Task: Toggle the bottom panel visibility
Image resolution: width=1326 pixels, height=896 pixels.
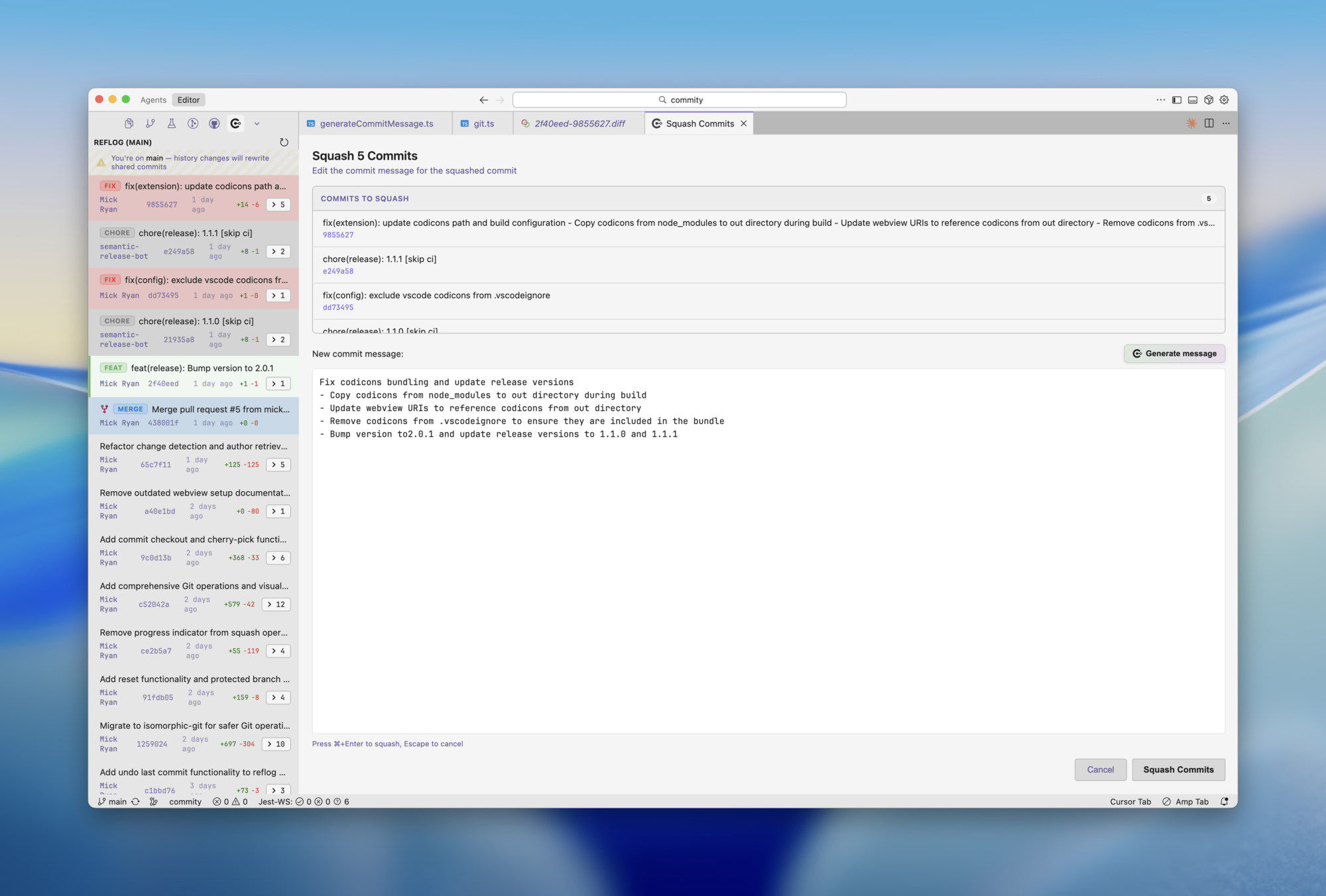Action: click(1193, 100)
